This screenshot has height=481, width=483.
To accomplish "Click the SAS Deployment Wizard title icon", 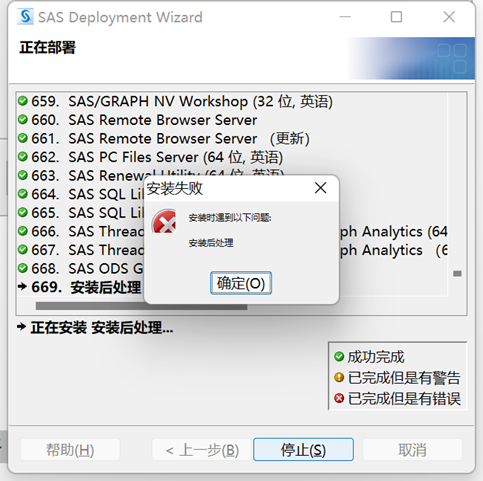I will [x=25, y=17].
